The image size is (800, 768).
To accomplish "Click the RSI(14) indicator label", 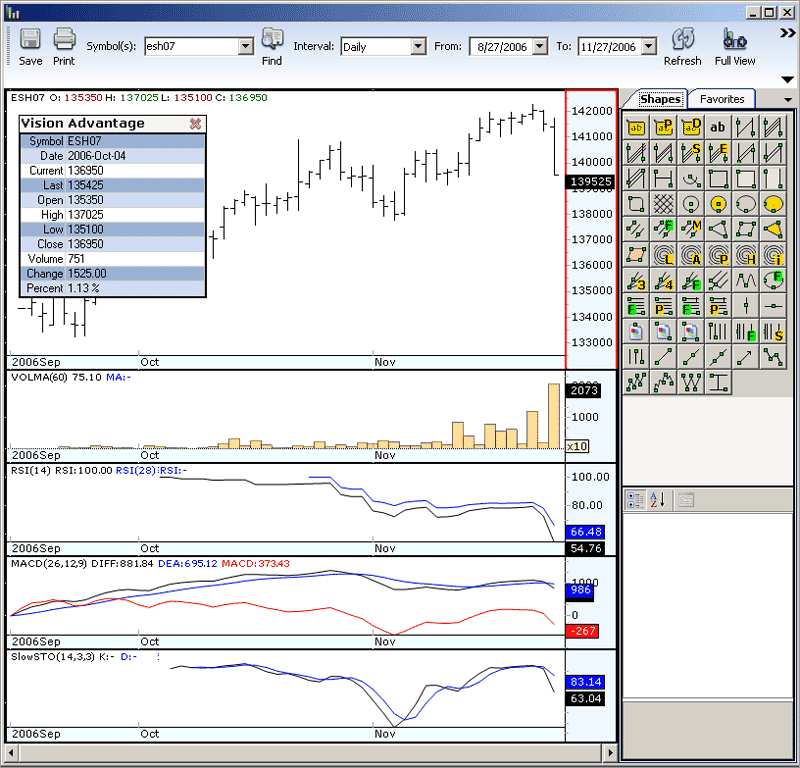I will (x=31, y=470).
